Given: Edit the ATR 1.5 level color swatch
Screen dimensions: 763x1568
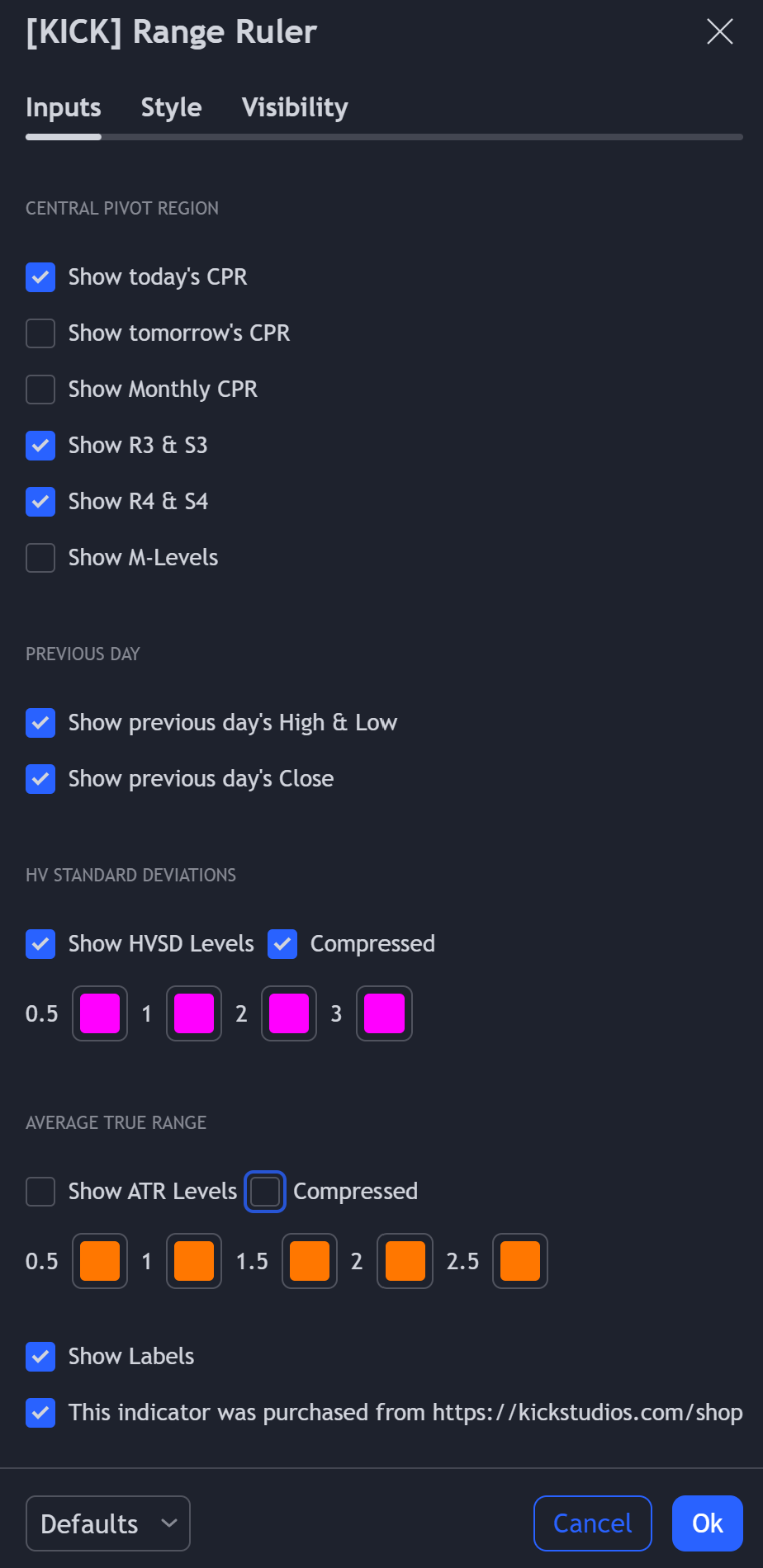Looking at the screenshot, I should (x=310, y=1260).
